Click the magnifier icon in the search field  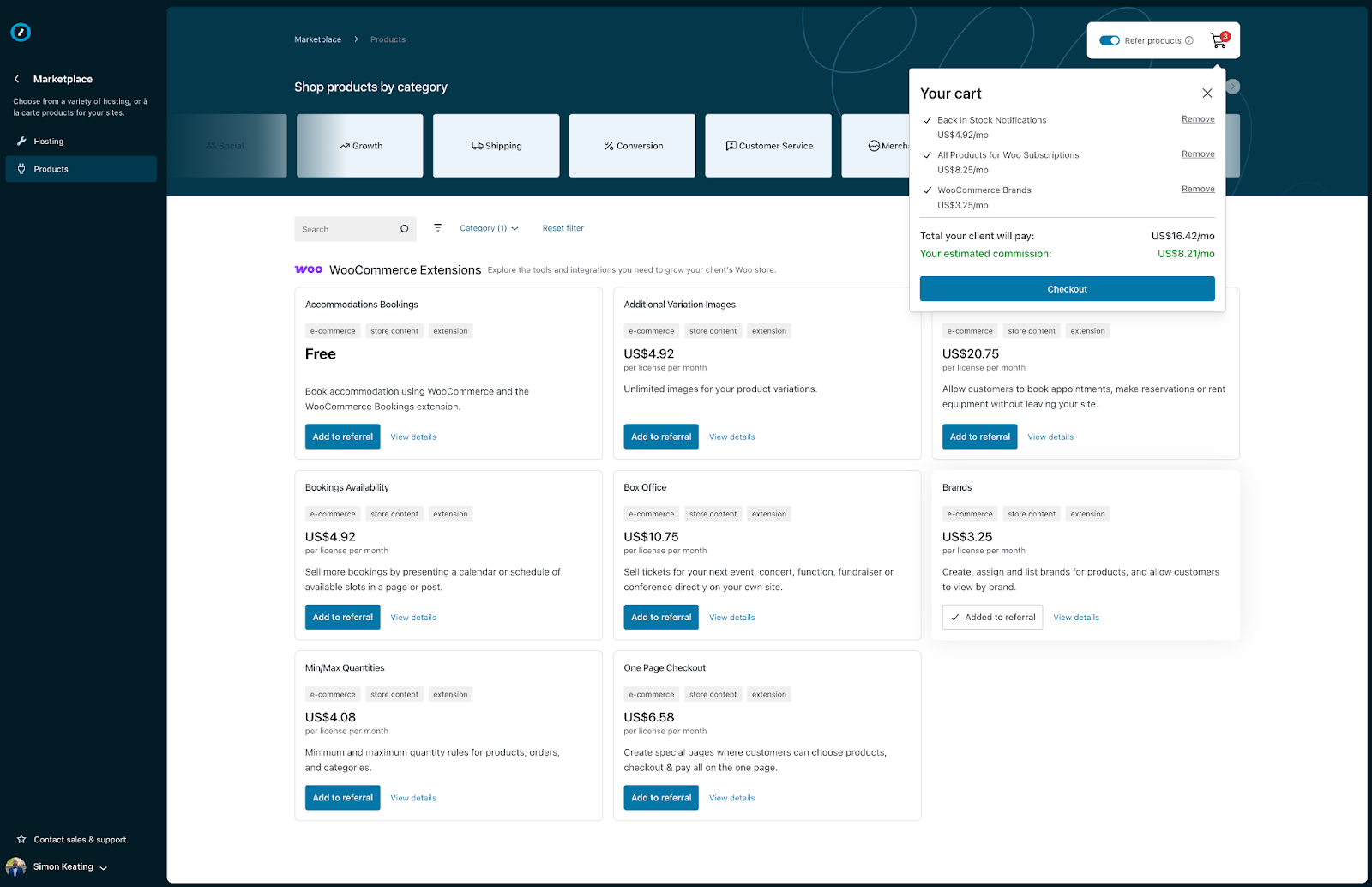click(403, 229)
